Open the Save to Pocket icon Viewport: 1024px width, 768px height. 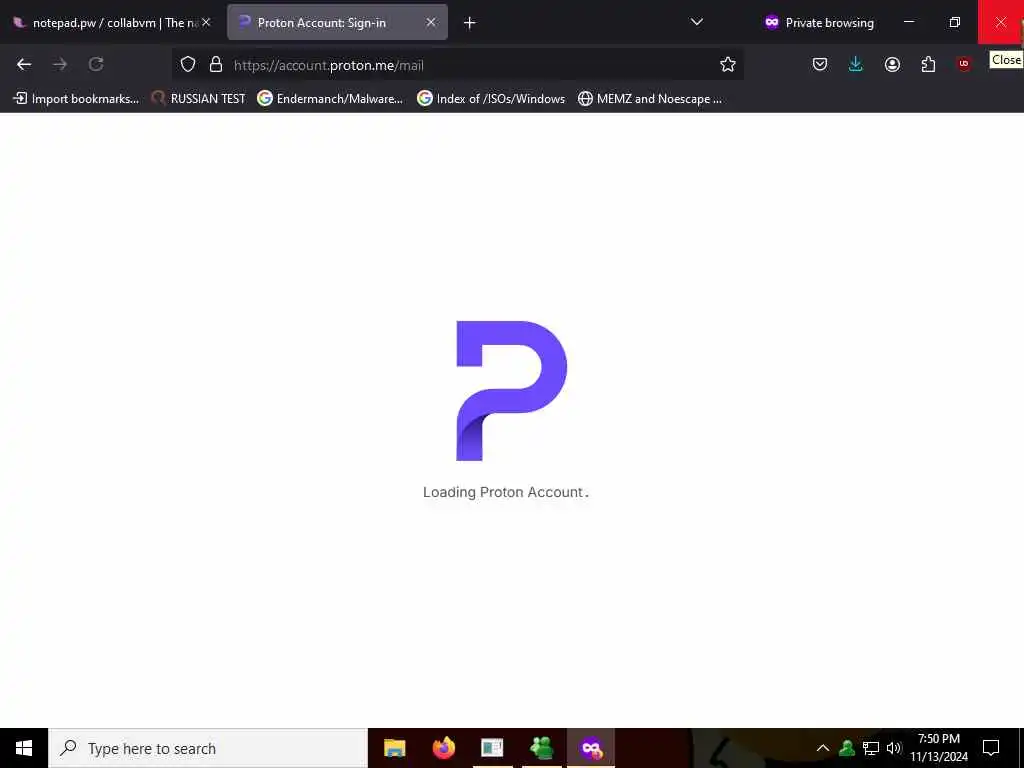tap(820, 64)
